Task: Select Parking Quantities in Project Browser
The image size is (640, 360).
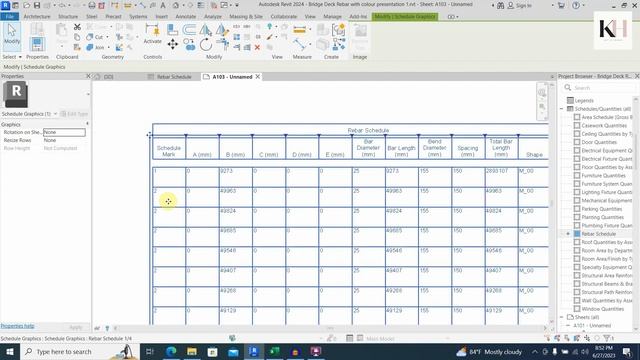Action: pos(602,209)
